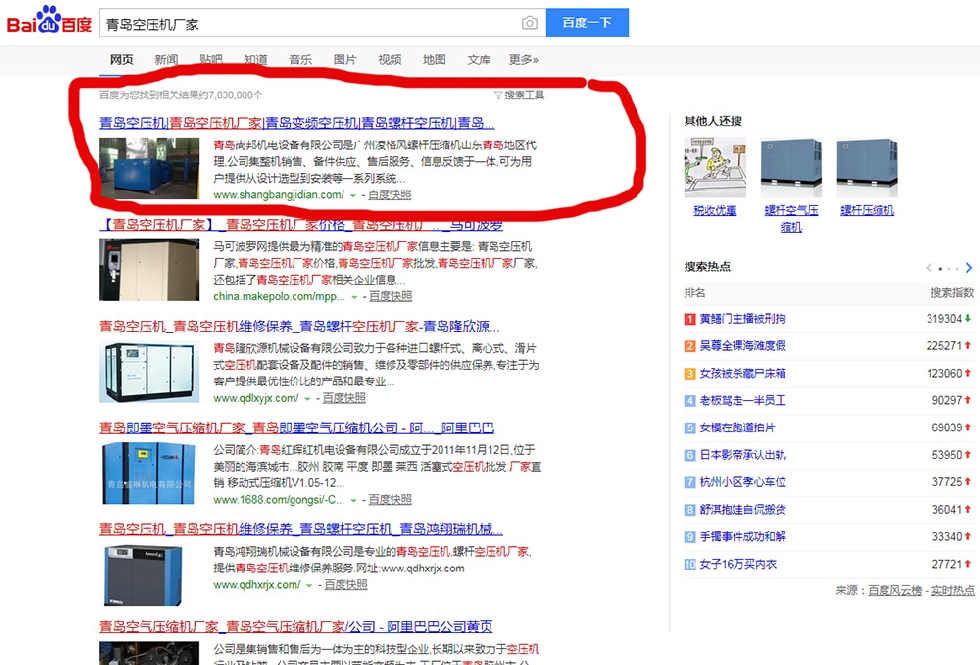This screenshot has width=980, height=665.
Task: Click the 搜索指数 column header
Action: click(x=952, y=292)
